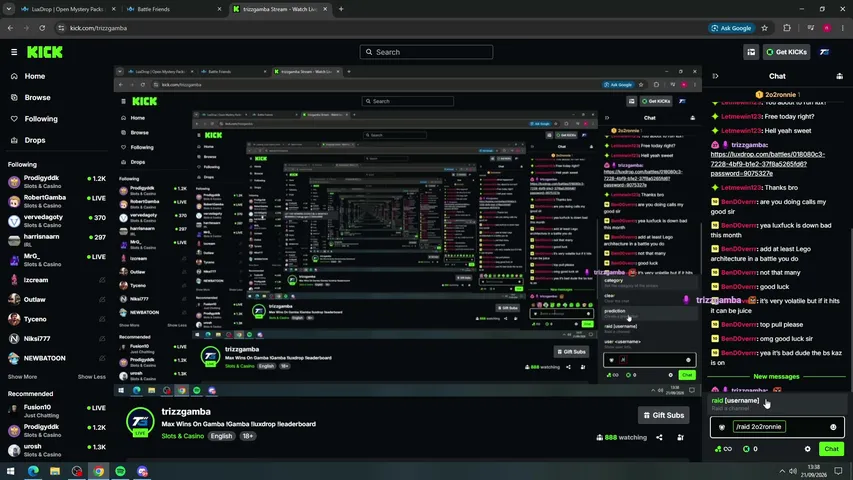Open RobertGamba in the Following list
The height and width of the screenshot is (480, 853).
pyautogui.click(x=57, y=201)
